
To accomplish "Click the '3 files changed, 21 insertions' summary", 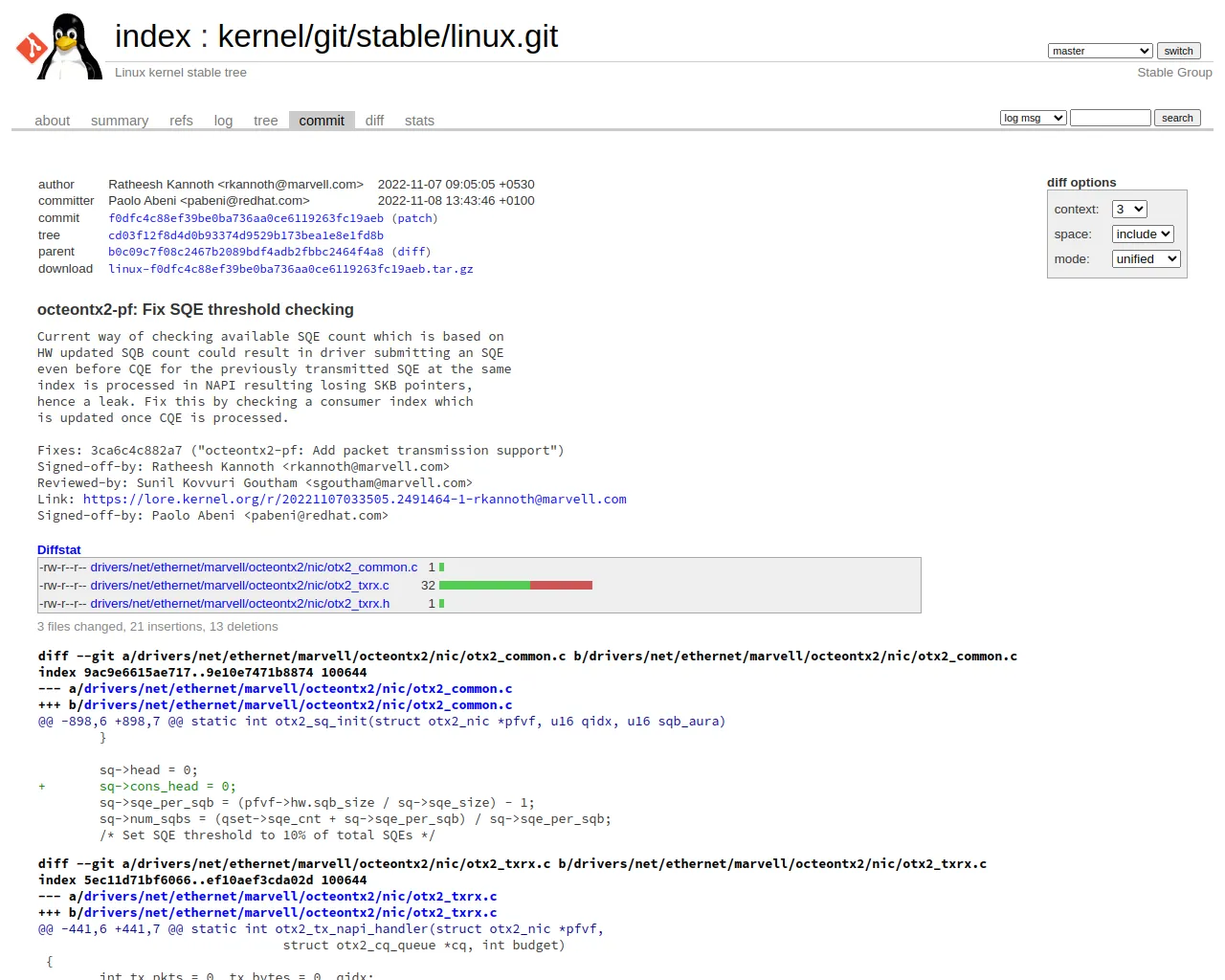I will 158,627.
